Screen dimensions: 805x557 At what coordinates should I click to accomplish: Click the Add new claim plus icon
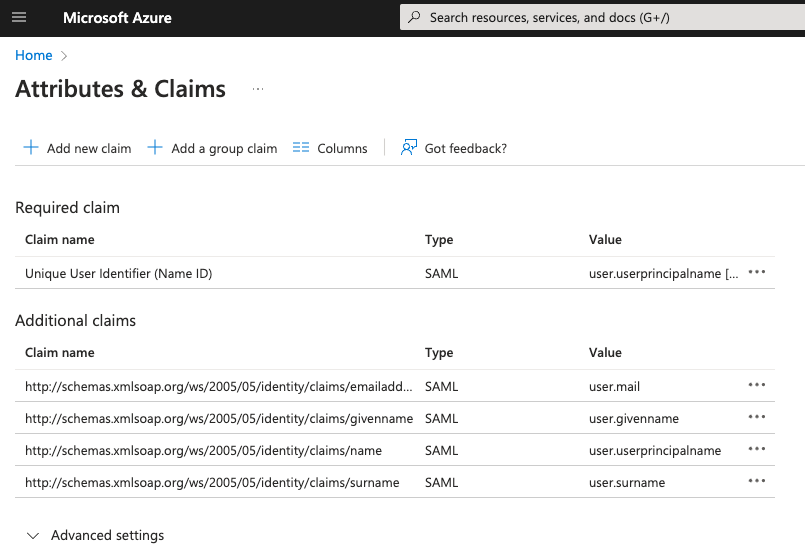point(31,148)
